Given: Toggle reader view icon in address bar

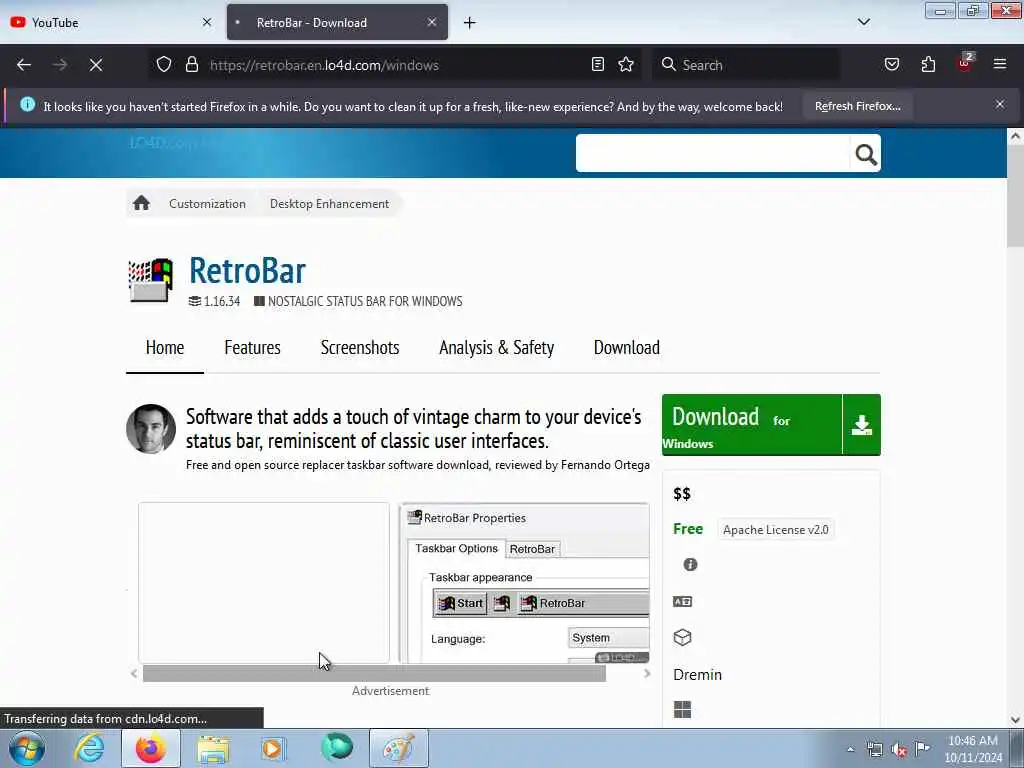Looking at the screenshot, I should pos(598,65).
